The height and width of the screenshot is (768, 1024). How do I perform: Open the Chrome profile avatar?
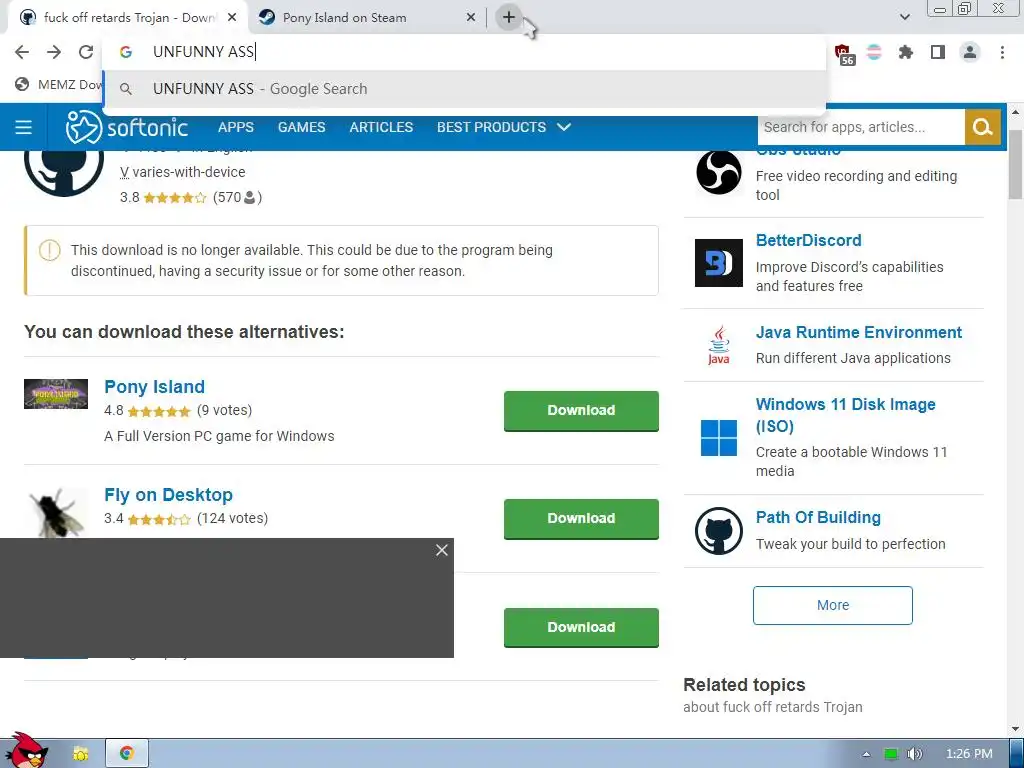click(x=970, y=52)
